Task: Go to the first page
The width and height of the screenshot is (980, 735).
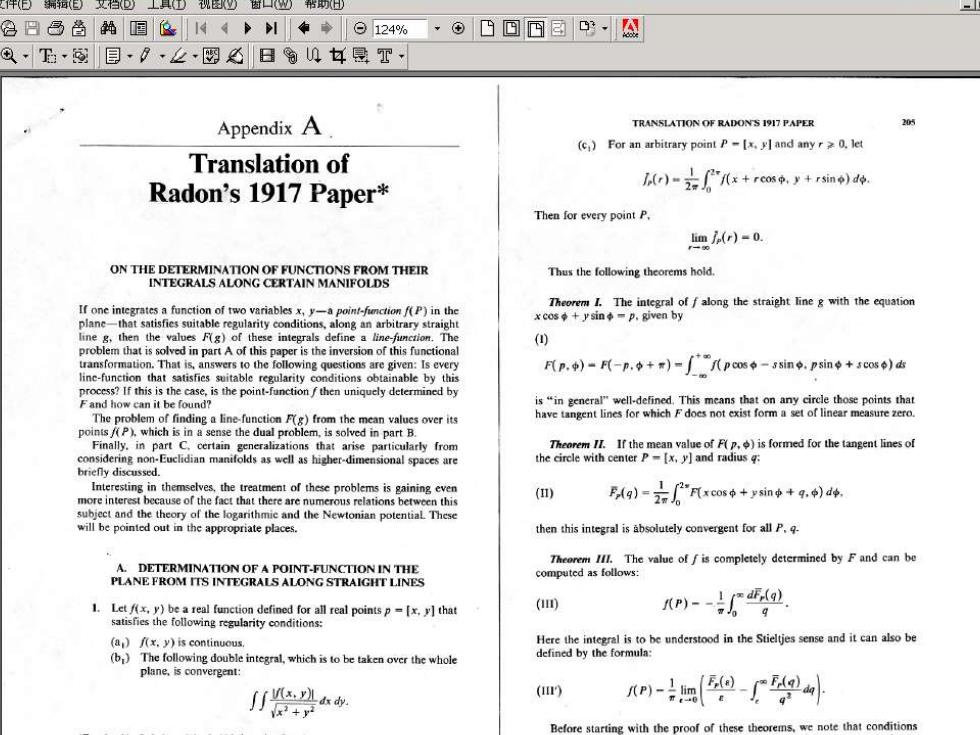Action: [201, 28]
